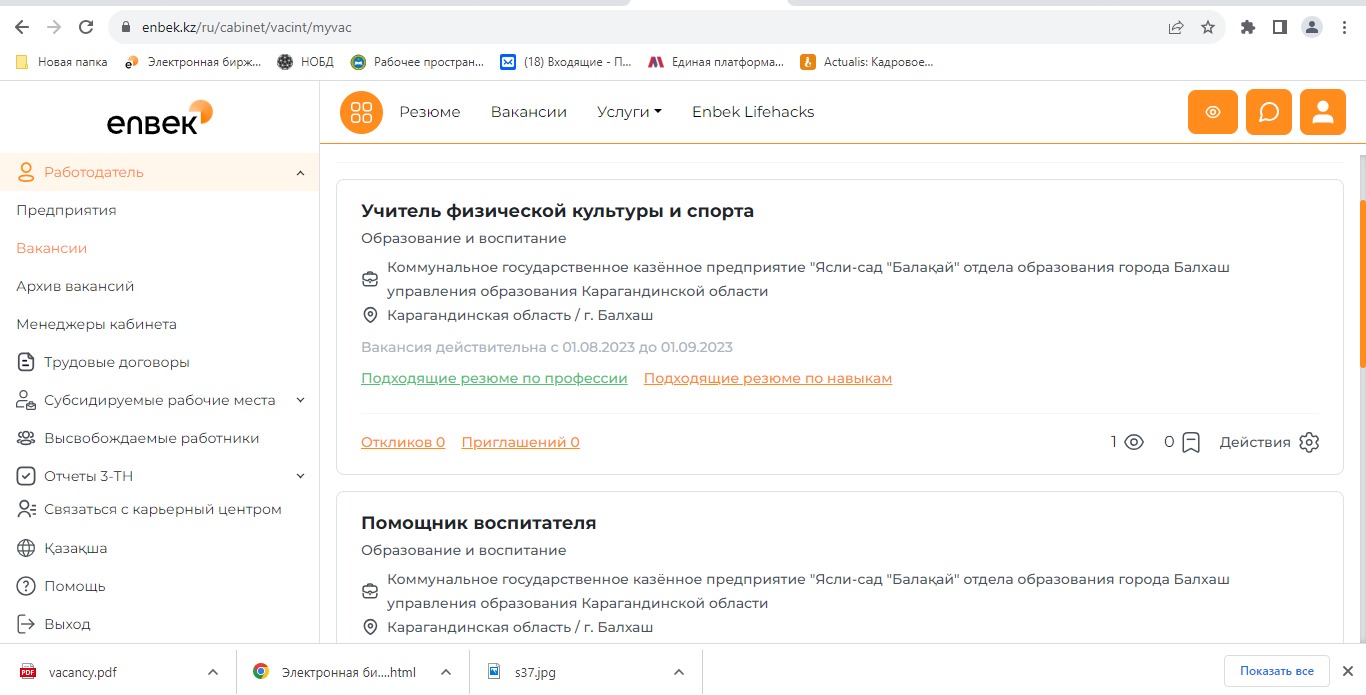Click the orange grid menu icon
The height and width of the screenshot is (695, 1366).
(361, 112)
